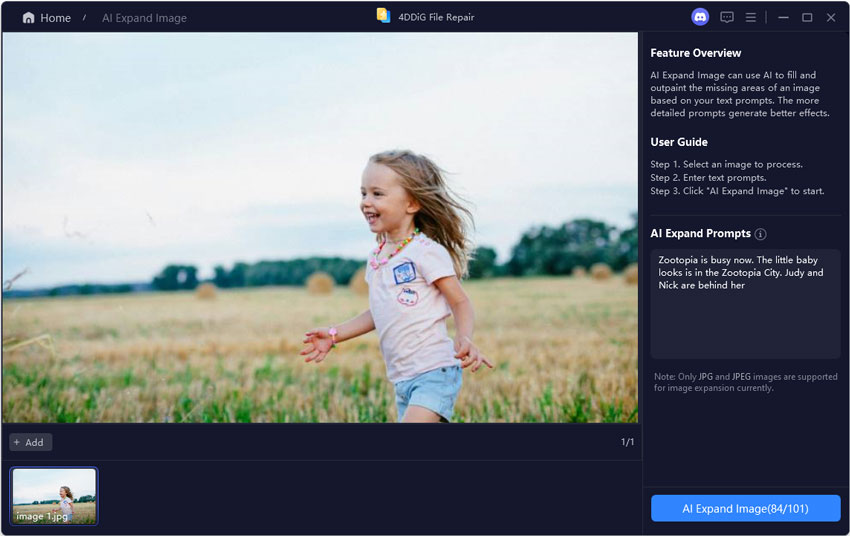This screenshot has height=536, width=850.
Task: Minimize the 4DDiG window
Action: pos(783,17)
